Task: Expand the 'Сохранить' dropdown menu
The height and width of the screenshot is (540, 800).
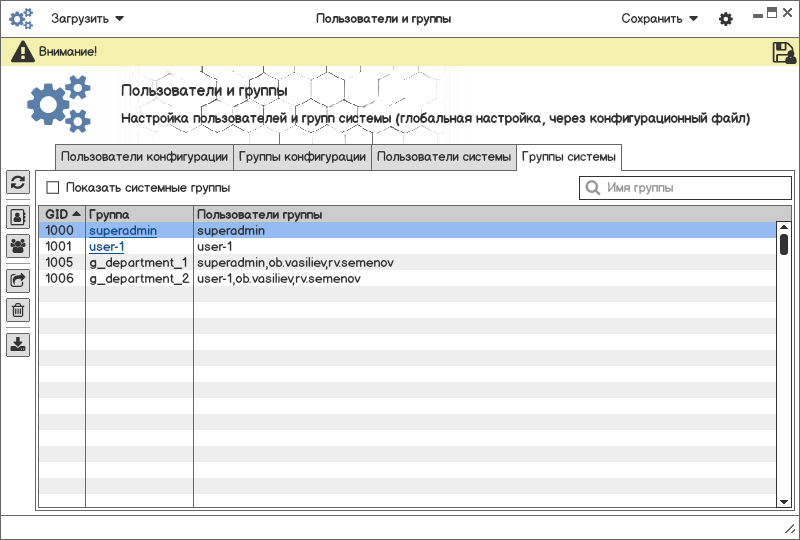Action: tap(659, 18)
